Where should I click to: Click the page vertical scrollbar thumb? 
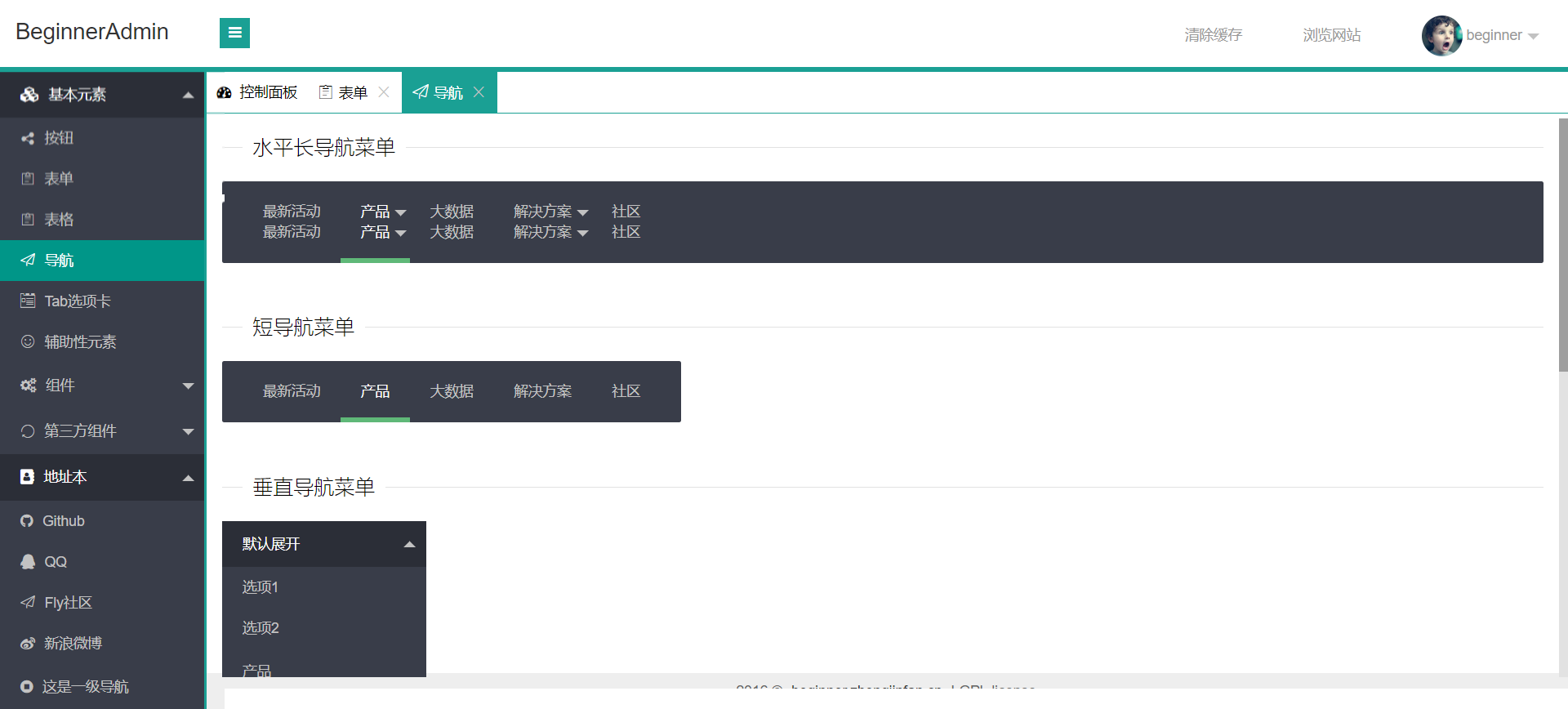click(x=1563, y=245)
